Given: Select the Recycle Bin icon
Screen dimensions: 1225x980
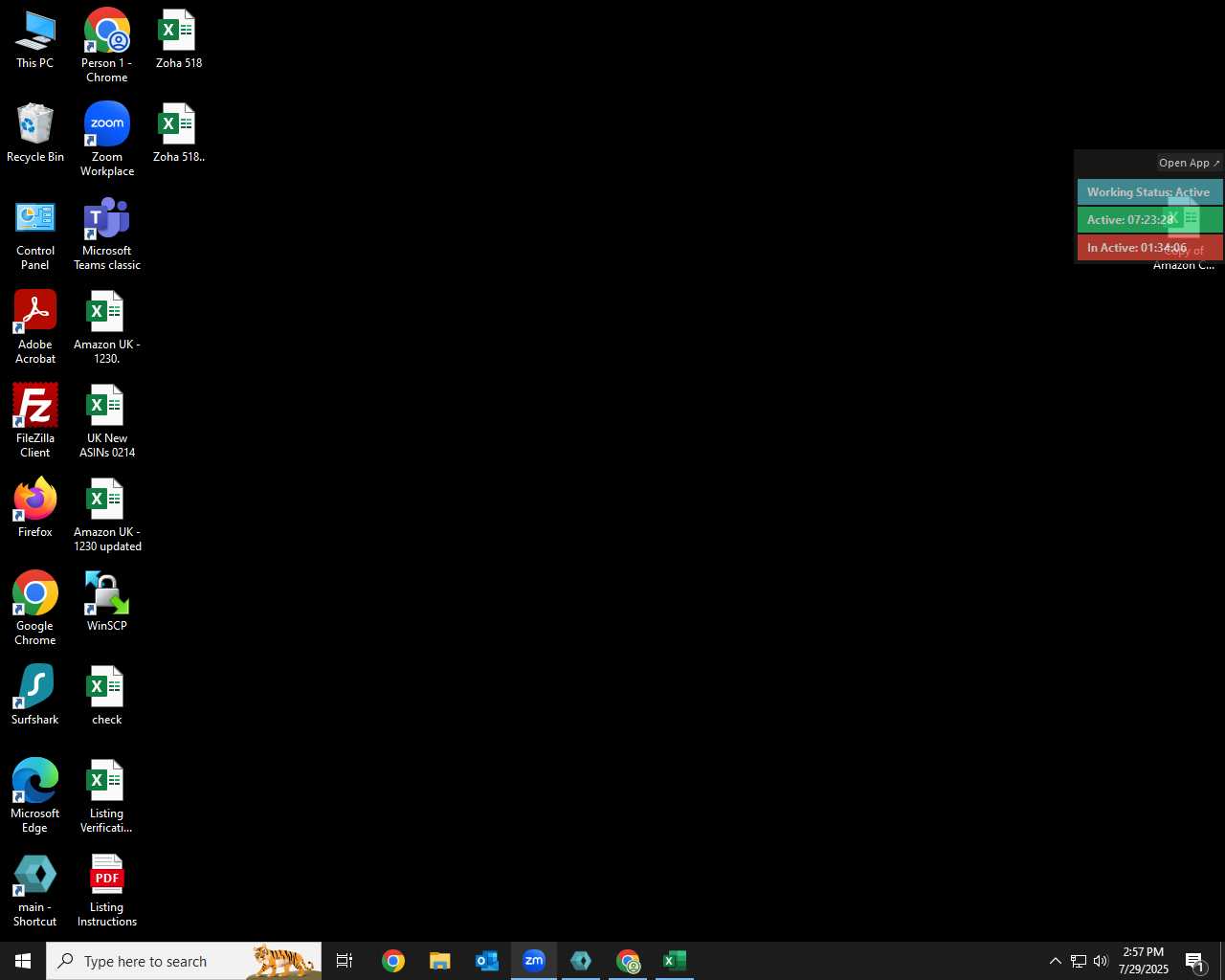Looking at the screenshot, I should [35, 133].
